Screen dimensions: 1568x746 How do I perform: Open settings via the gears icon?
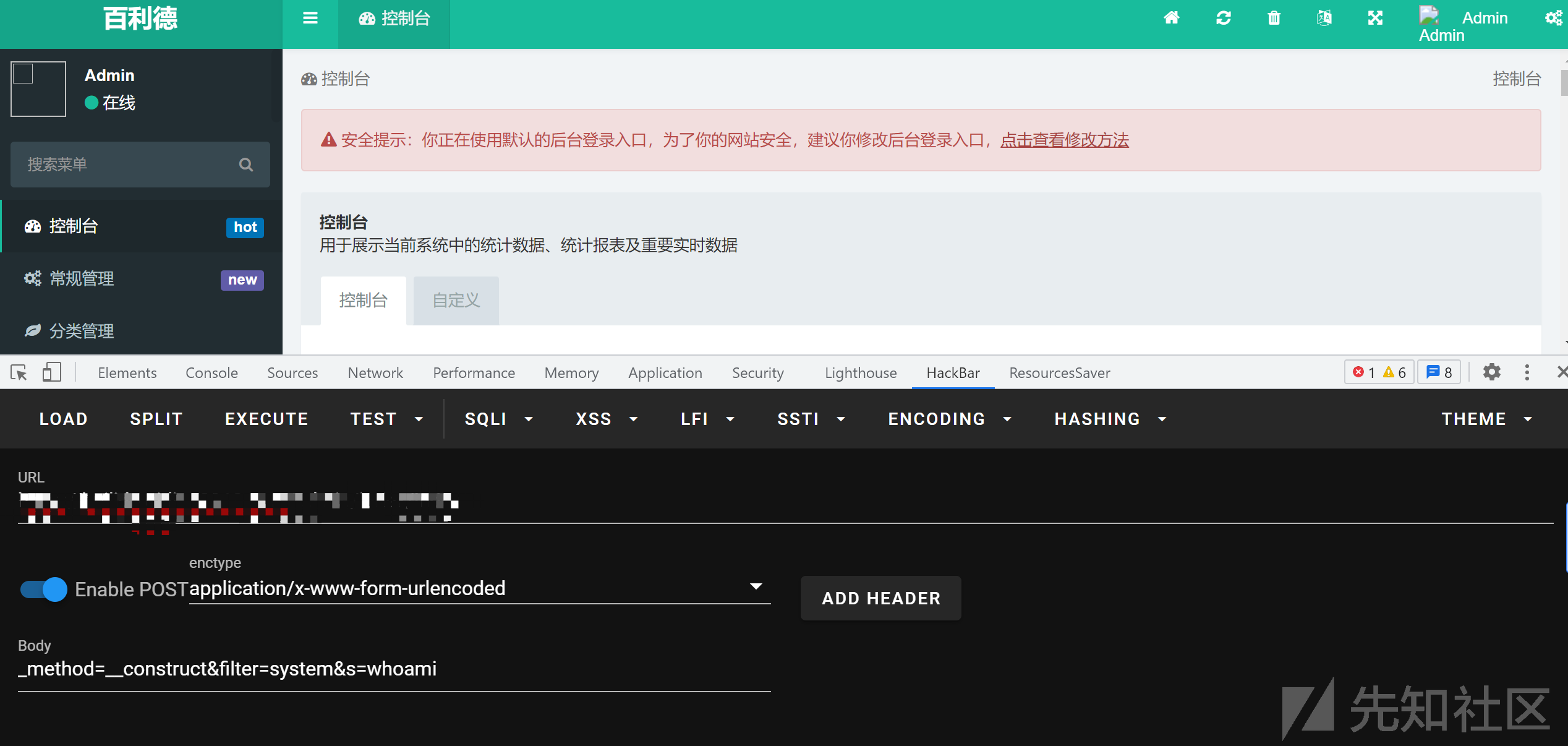tap(1555, 17)
